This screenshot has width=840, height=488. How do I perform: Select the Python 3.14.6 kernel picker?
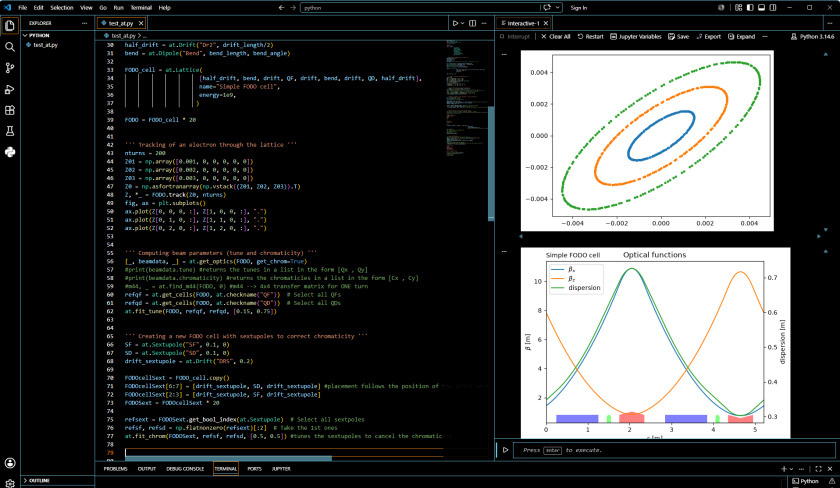tap(813, 36)
